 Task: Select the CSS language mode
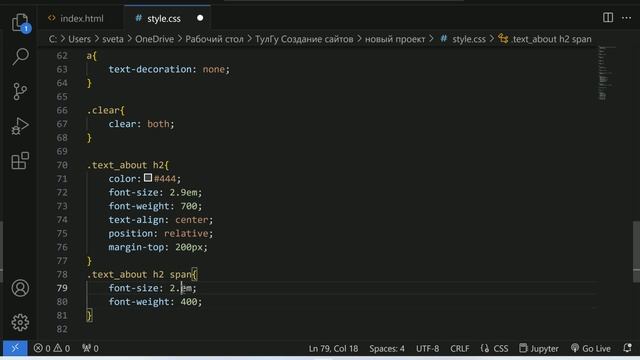click(x=495, y=349)
